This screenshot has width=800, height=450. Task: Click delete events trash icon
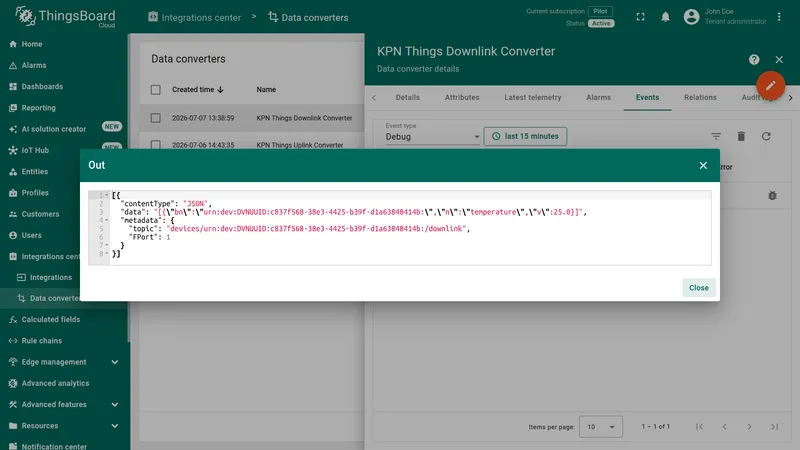point(741,136)
